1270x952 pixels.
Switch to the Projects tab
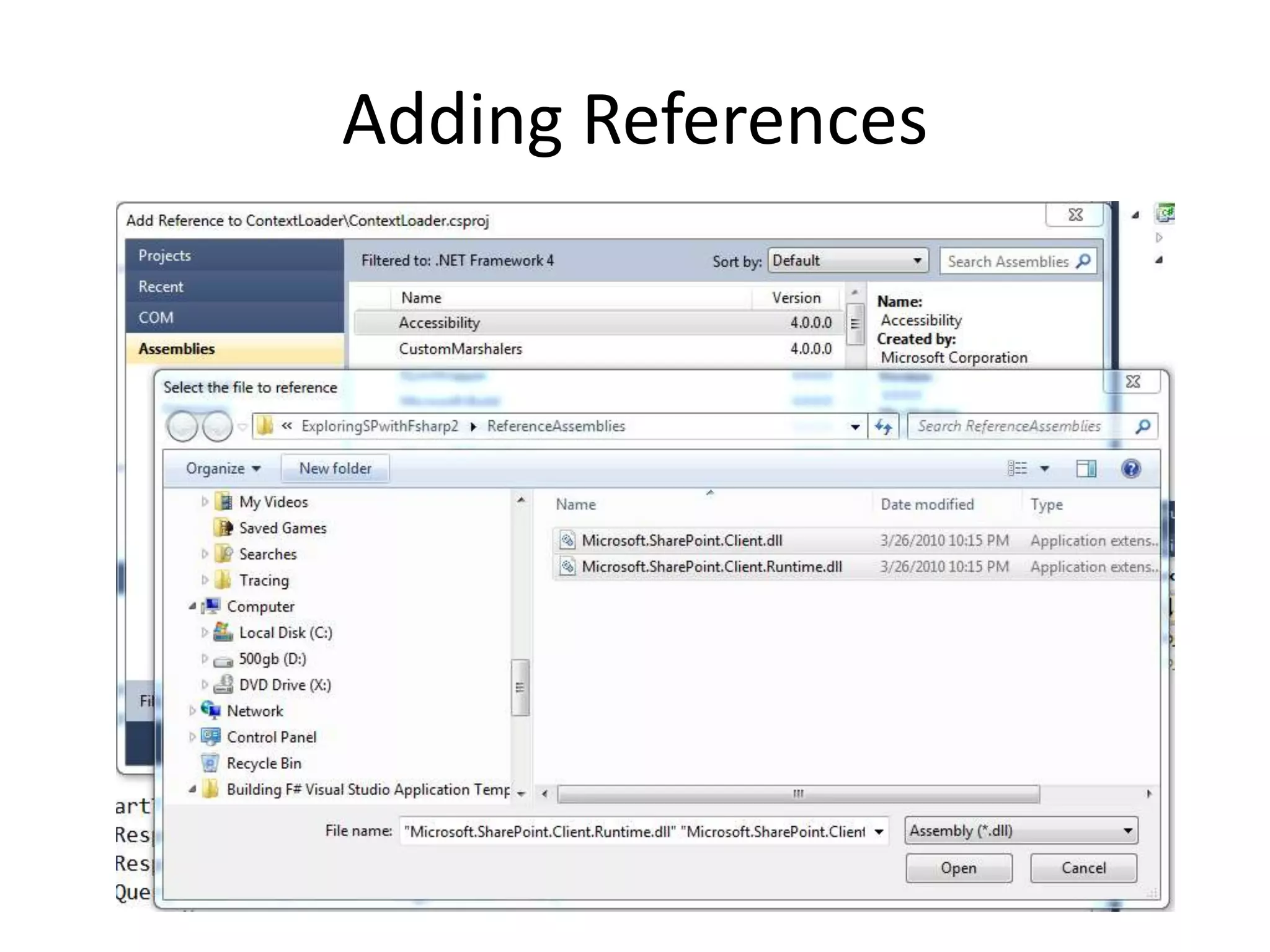point(165,255)
